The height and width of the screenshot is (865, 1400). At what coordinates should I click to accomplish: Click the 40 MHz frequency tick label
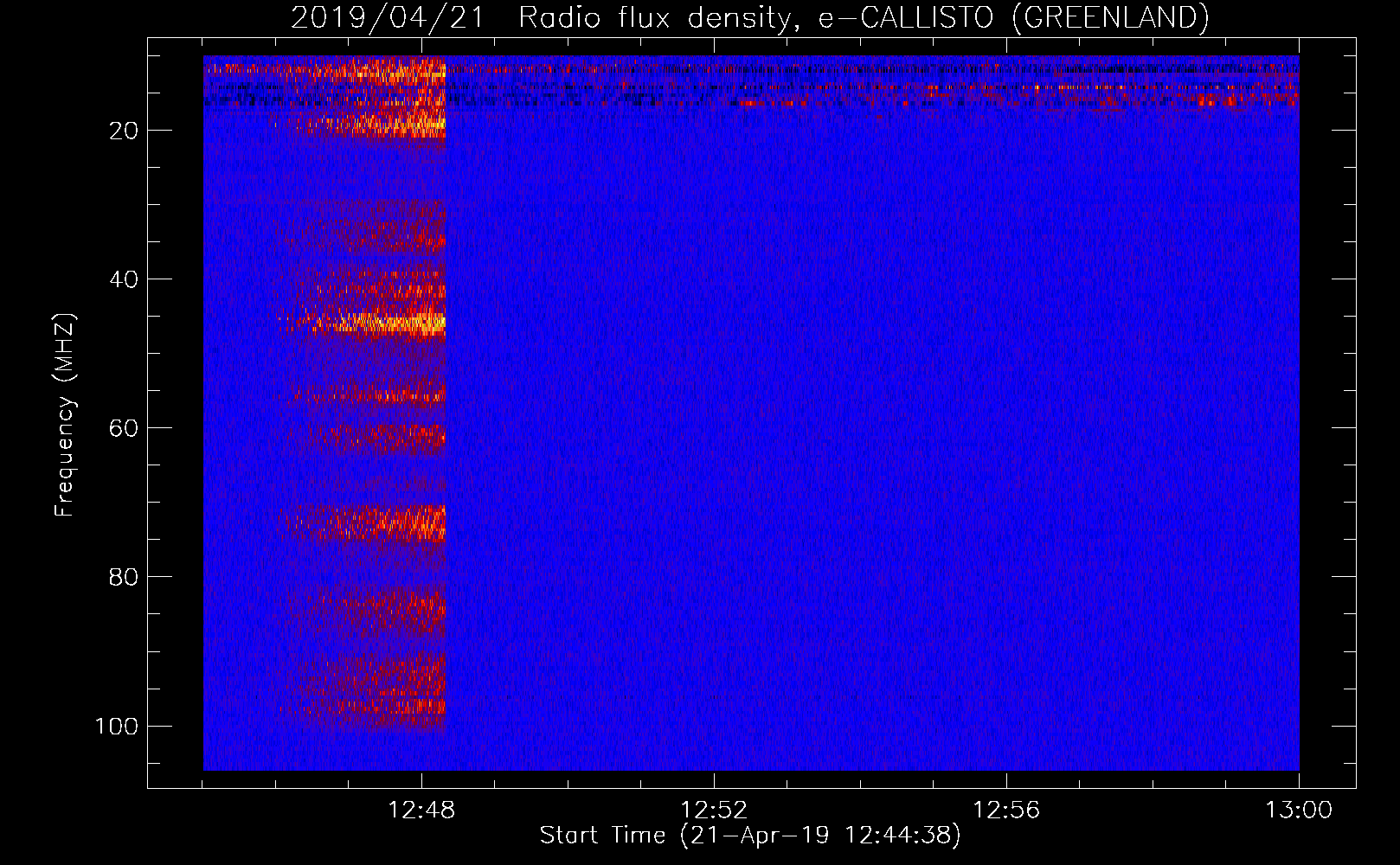coord(124,279)
